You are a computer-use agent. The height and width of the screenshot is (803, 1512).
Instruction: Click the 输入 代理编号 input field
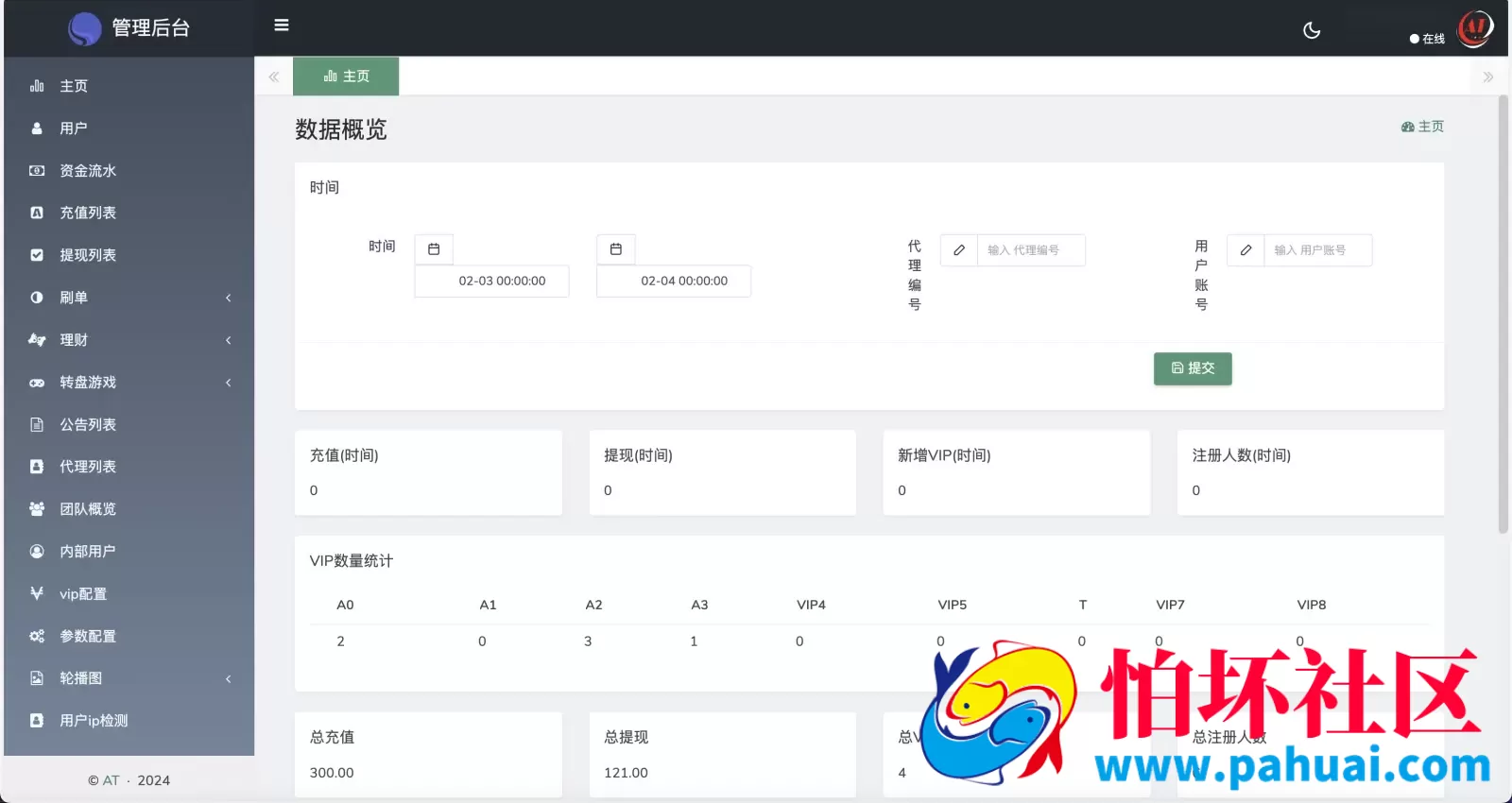tap(1031, 250)
